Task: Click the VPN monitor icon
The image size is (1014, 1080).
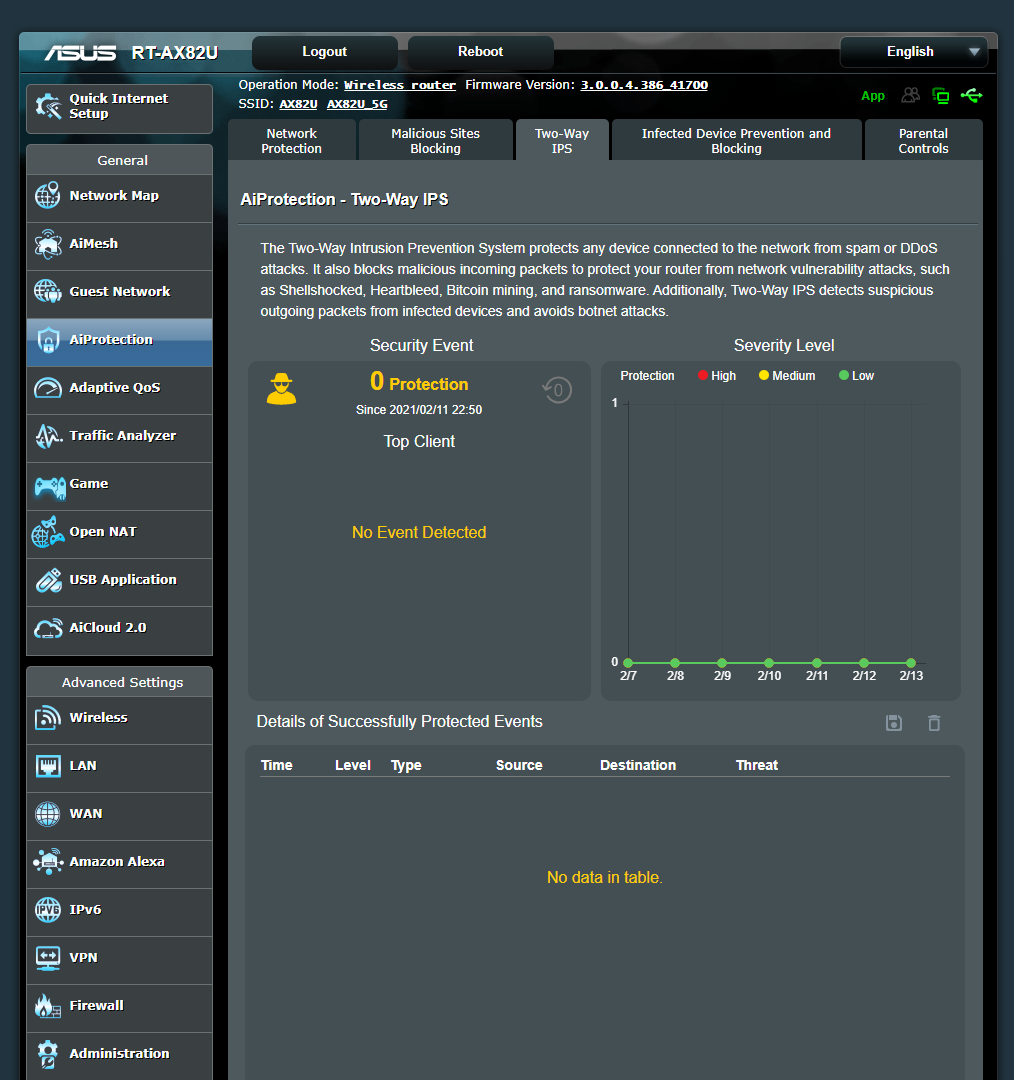Action: click(x=48, y=958)
